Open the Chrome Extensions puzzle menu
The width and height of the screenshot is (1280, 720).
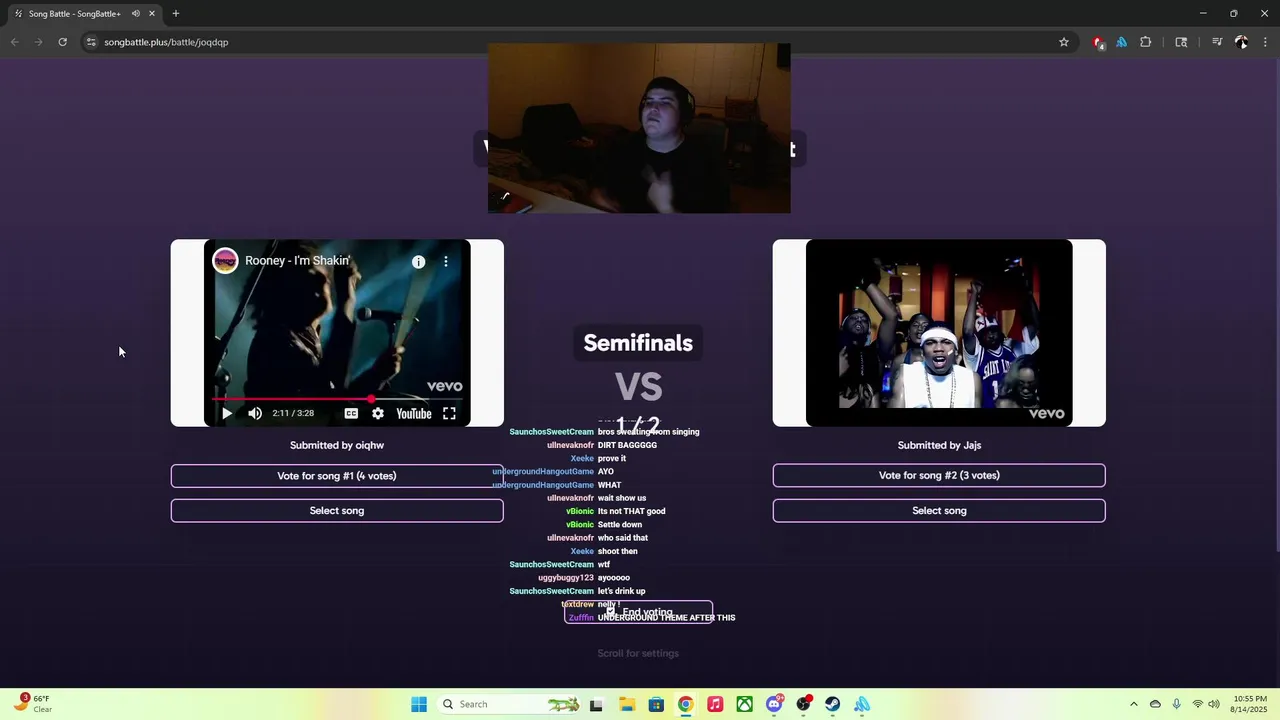[1146, 42]
